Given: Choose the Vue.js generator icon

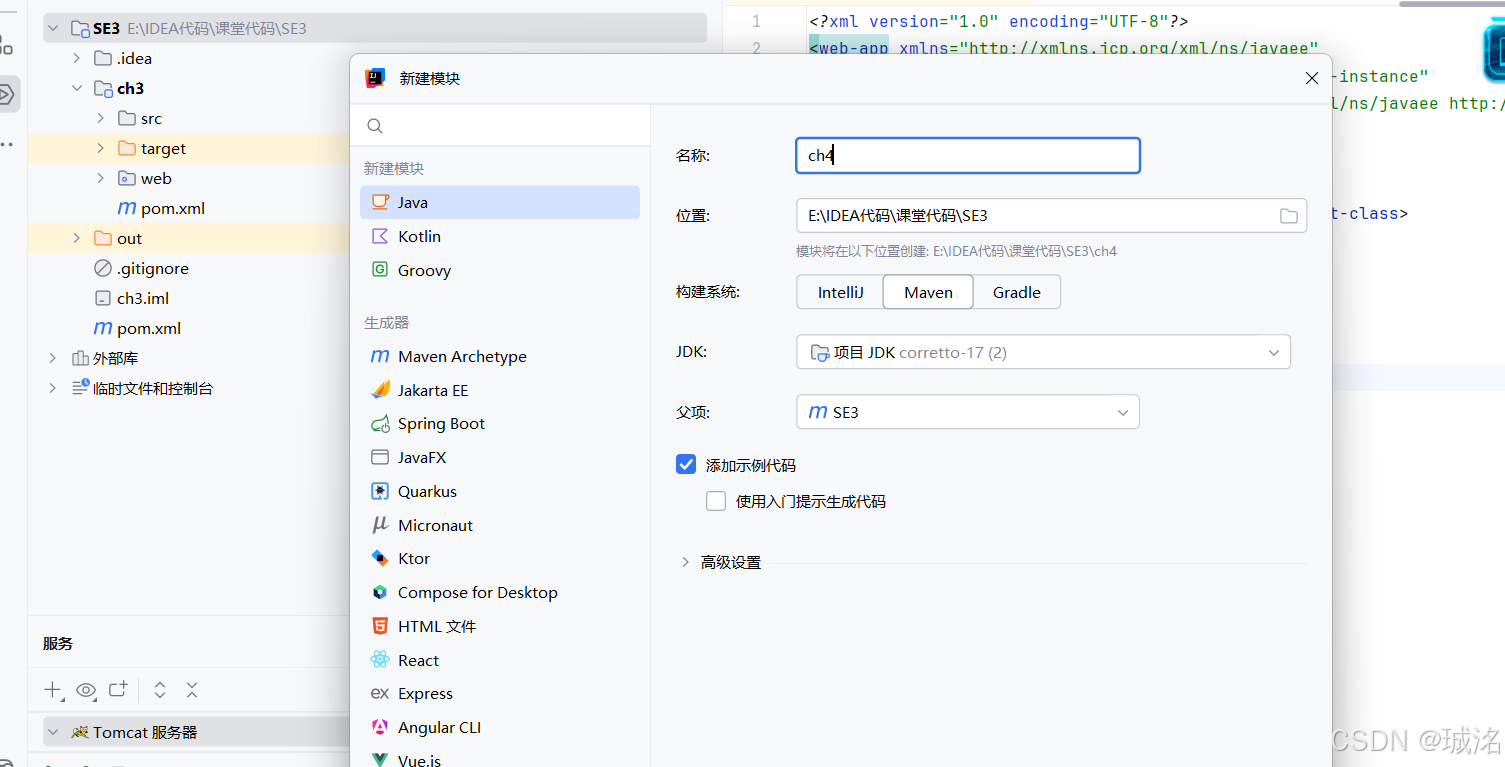Looking at the screenshot, I should 380,760.
